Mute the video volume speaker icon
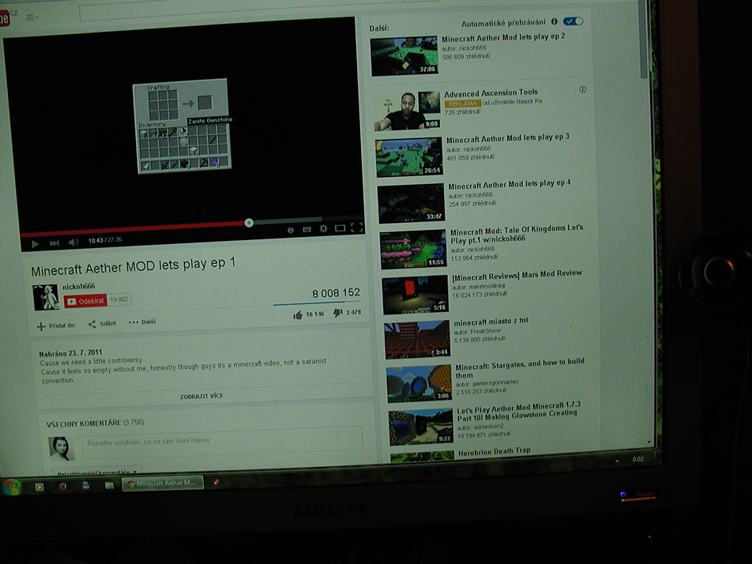 click(73, 242)
